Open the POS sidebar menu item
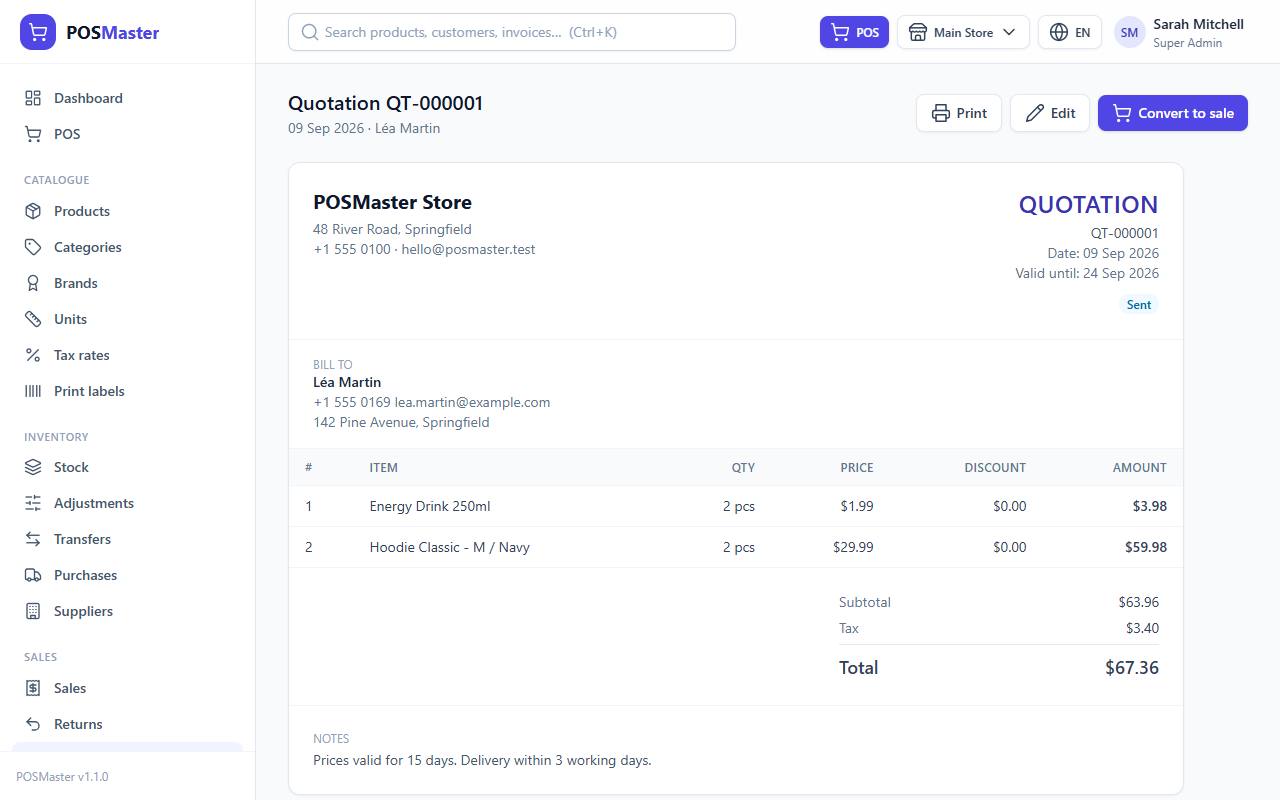1280x800 pixels. tap(128, 134)
